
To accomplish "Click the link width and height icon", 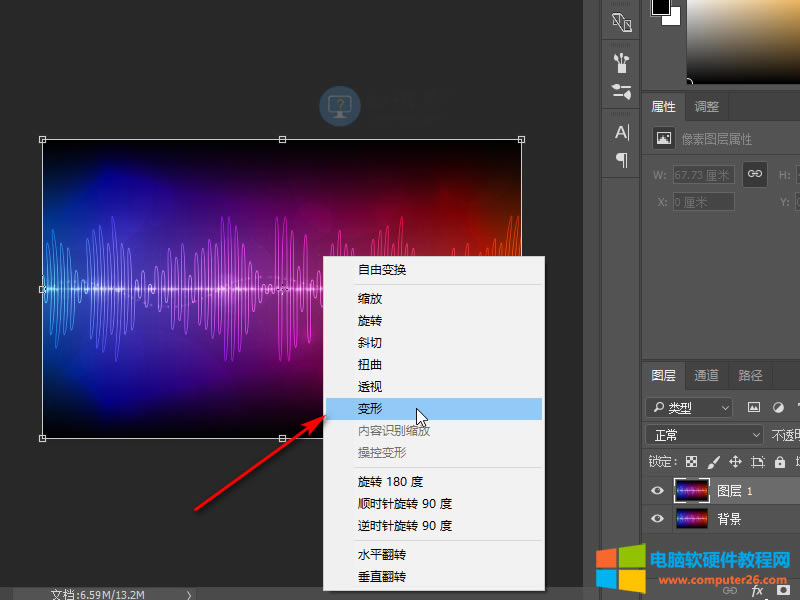I will click(755, 174).
